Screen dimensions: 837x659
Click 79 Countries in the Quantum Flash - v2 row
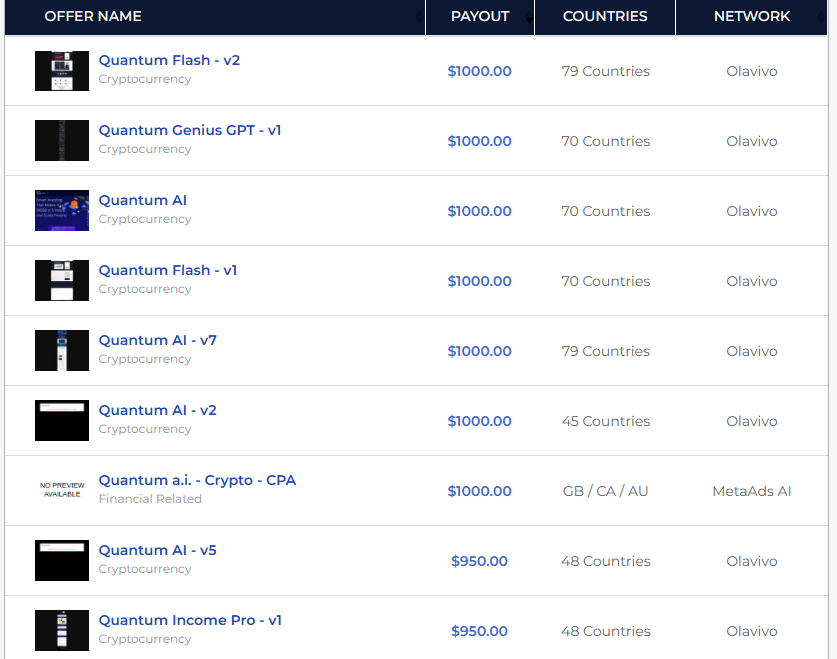coord(605,71)
